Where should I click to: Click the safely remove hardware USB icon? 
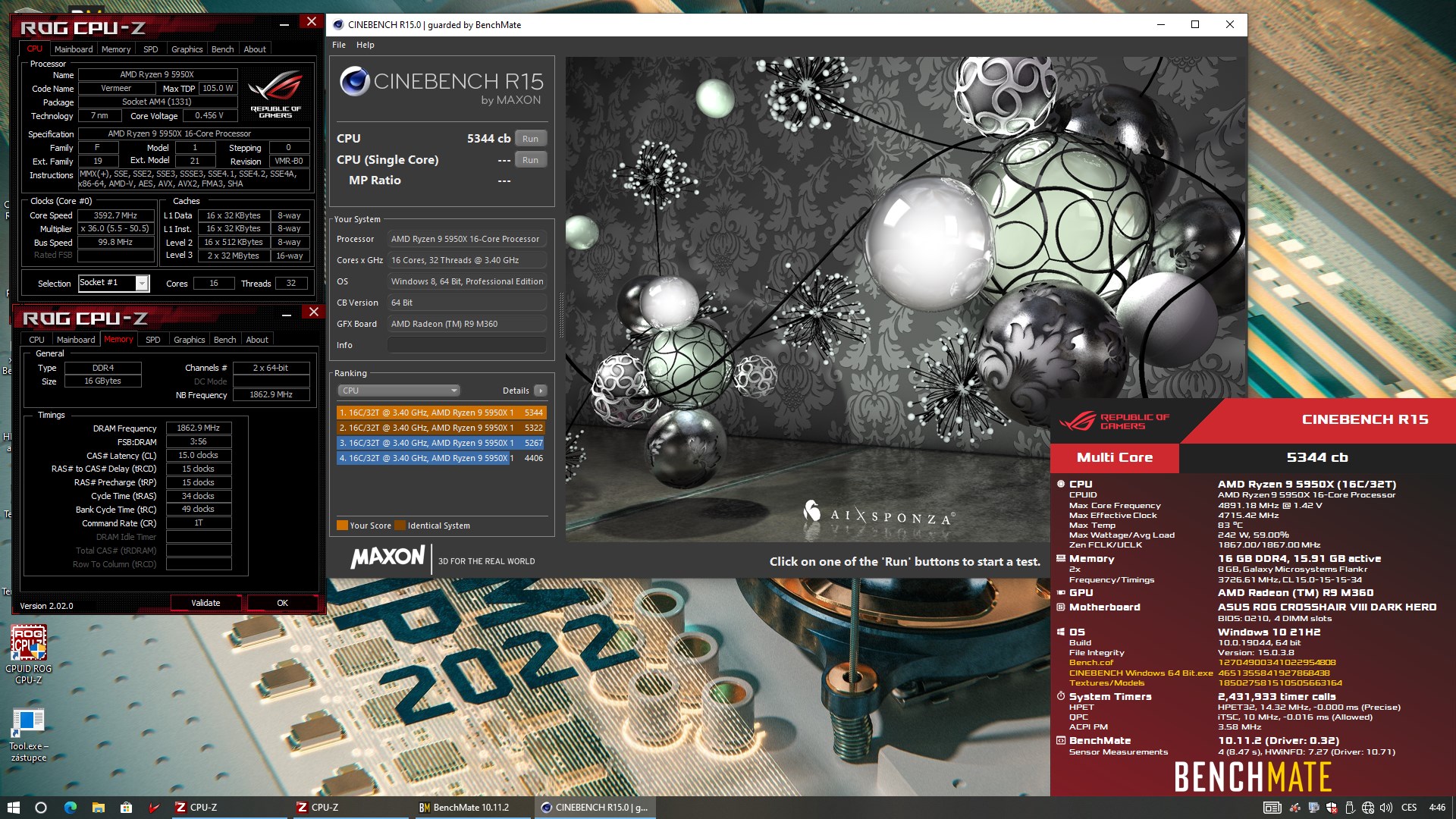coord(1350,808)
